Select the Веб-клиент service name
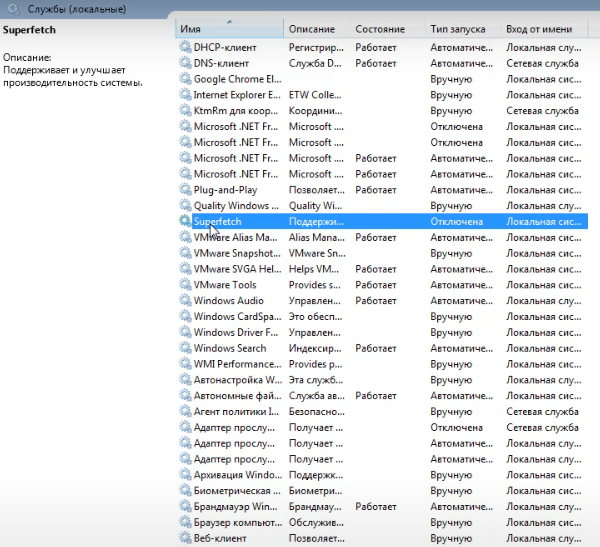600x547 pixels. pos(220,538)
